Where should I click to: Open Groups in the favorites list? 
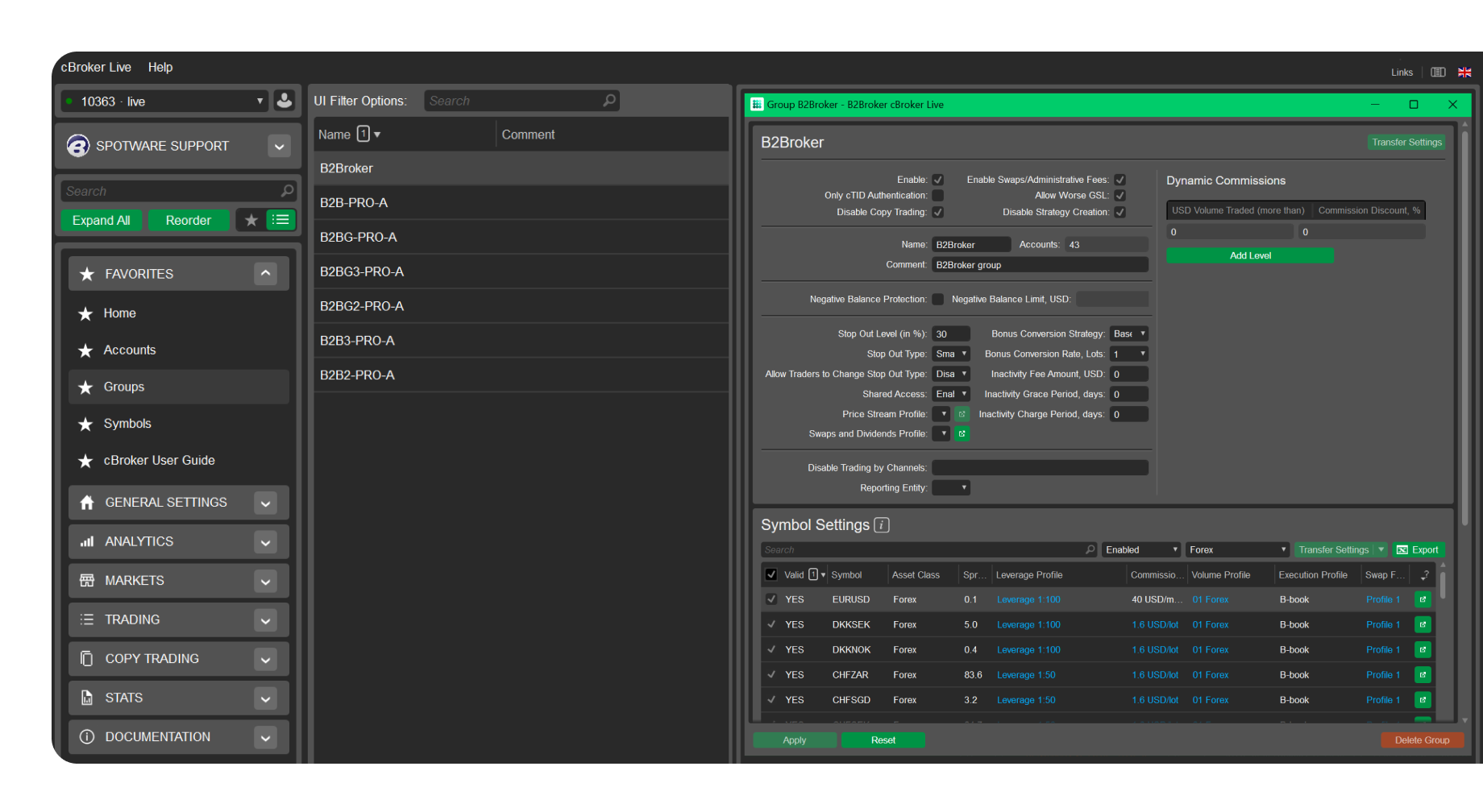(179, 387)
